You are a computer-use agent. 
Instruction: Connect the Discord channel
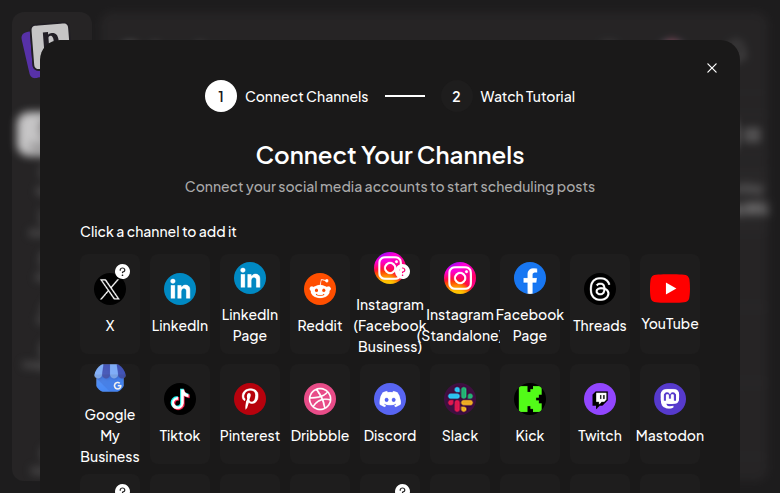coord(390,414)
